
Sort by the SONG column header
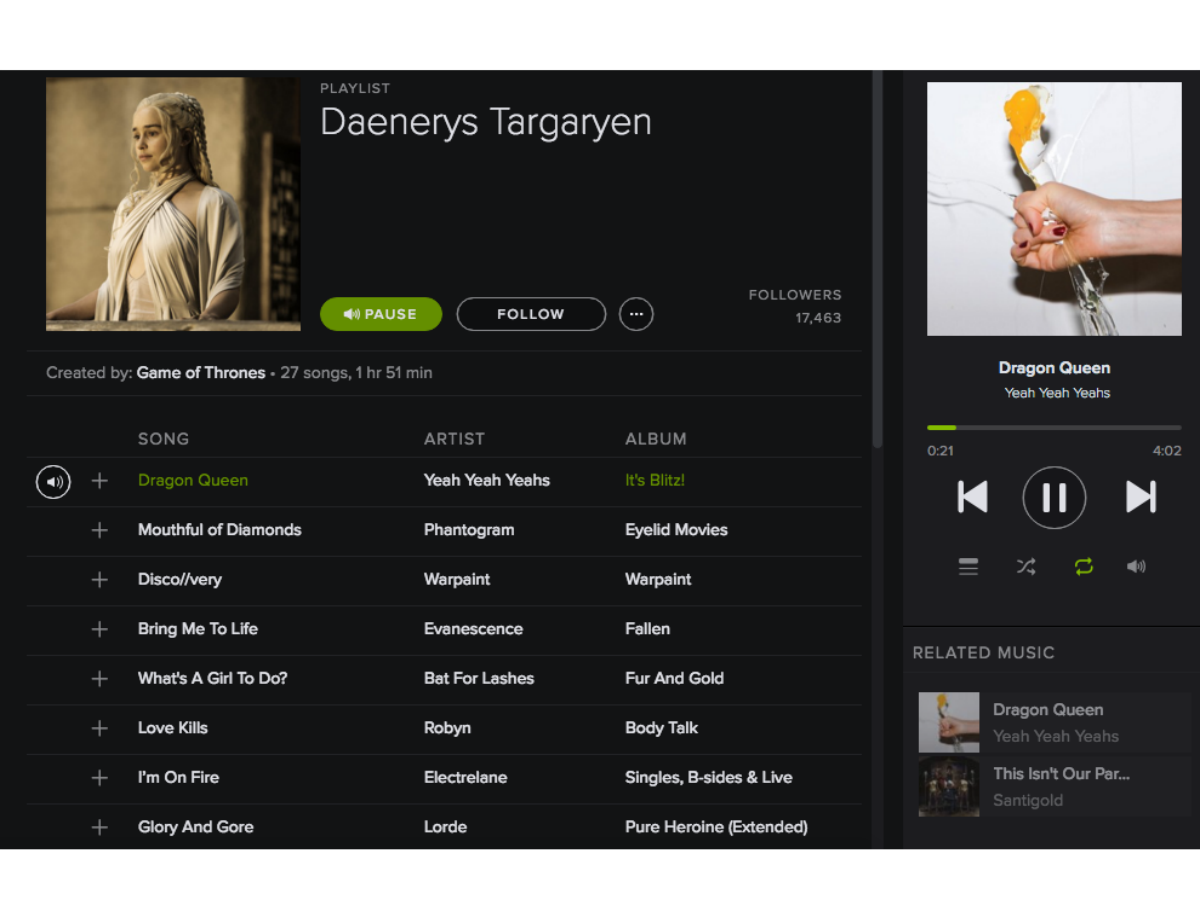163,439
